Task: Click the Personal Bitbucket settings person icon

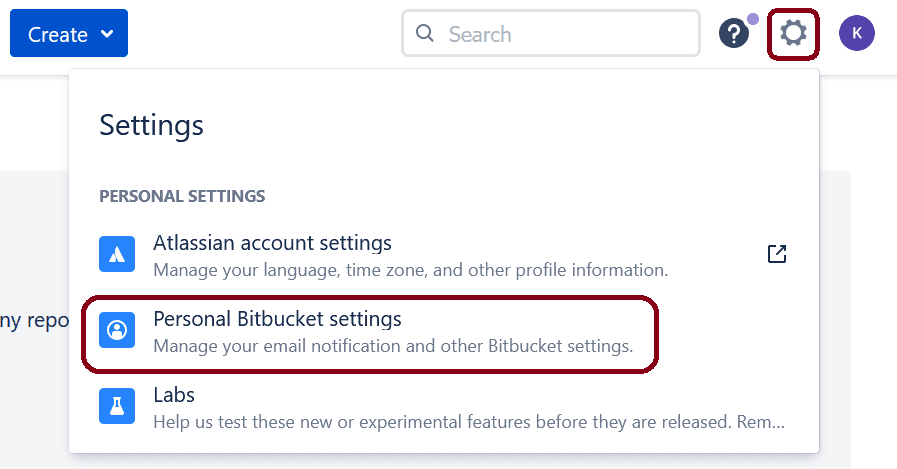Action: coord(117,331)
